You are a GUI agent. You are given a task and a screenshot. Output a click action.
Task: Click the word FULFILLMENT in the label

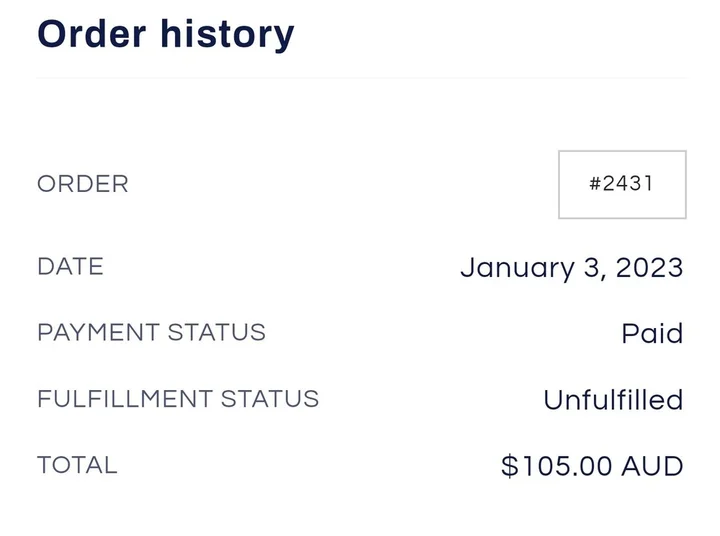click(x=125, y=399)
